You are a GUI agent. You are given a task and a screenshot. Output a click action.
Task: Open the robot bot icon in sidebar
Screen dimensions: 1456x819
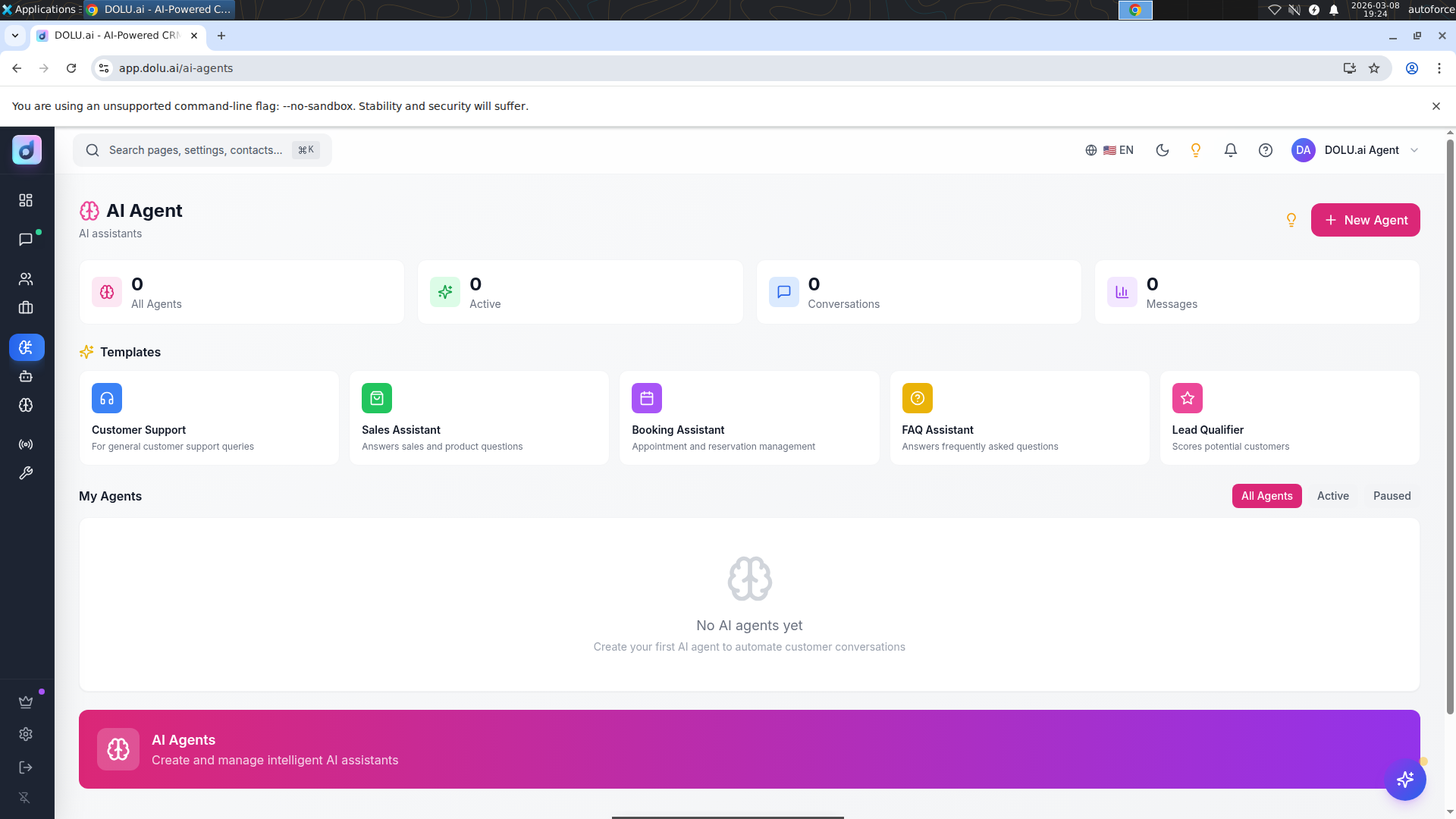coord(26,376)
